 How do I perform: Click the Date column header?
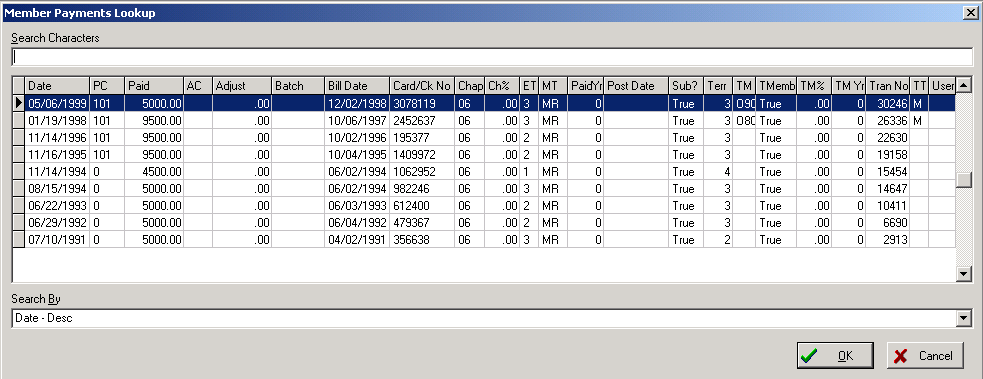tap(57, 86)
